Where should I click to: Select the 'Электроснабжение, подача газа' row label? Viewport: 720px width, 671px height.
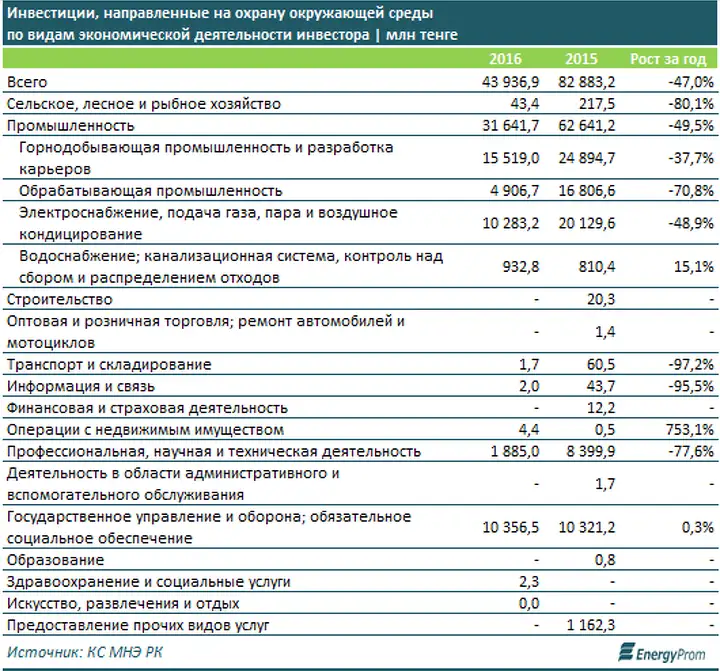coord(208,224)
